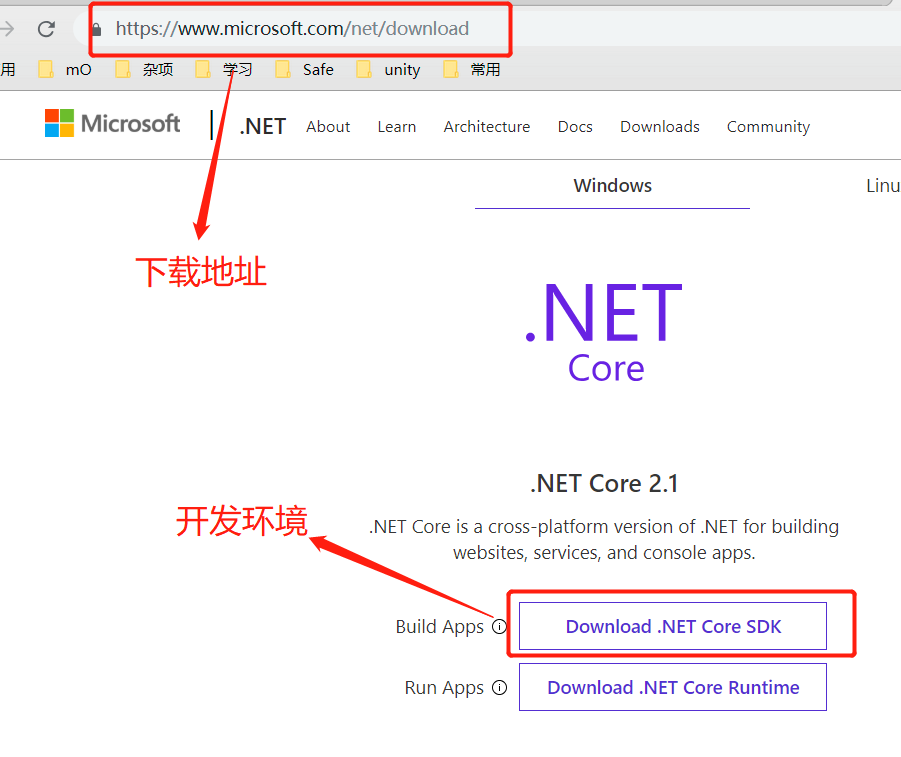The image size is (901, 757).
Task: Open the About menu item
Action: pos(328,126)
